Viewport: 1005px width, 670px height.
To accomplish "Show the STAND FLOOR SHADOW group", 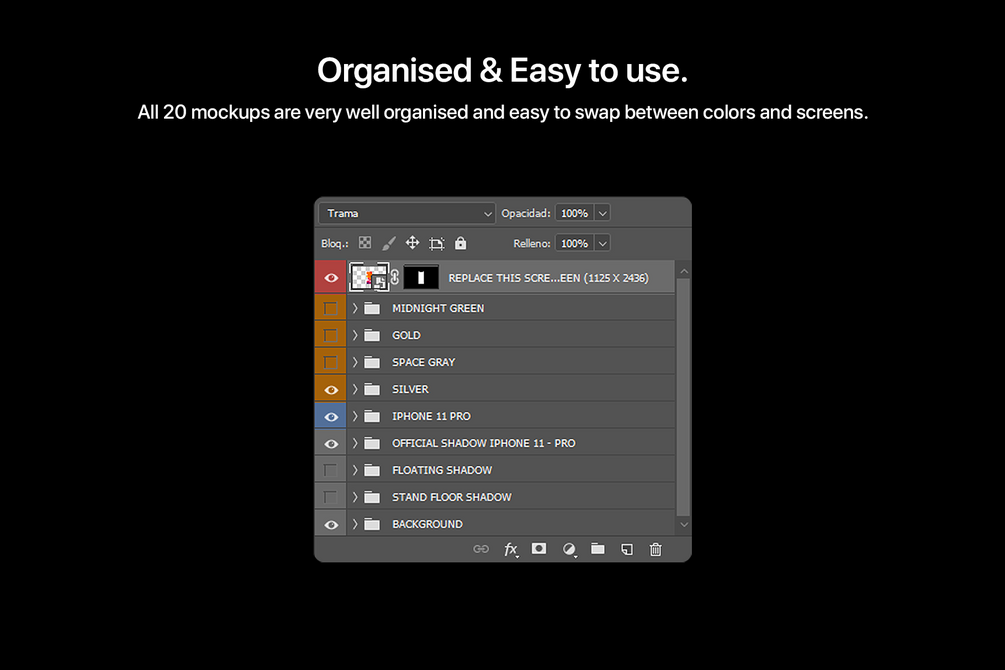I will (x=330, y=497).
